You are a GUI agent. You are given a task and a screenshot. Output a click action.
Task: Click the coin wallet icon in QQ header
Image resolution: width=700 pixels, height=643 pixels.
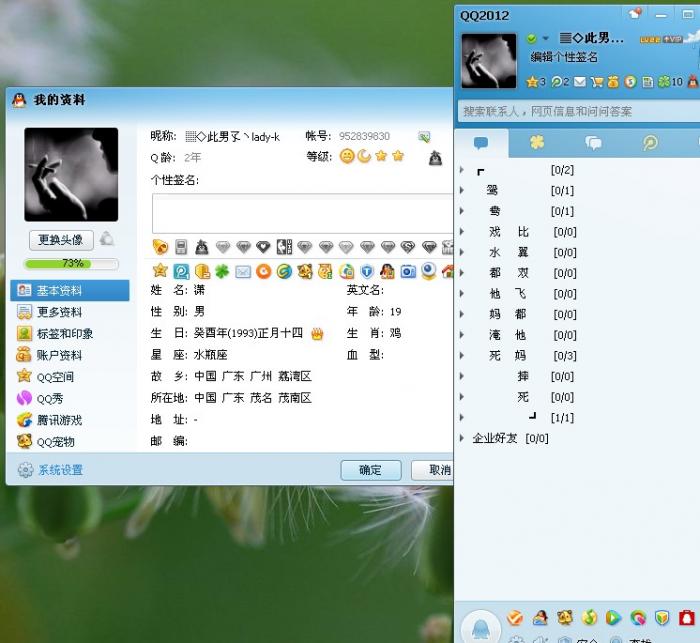(x=630, y=82)
